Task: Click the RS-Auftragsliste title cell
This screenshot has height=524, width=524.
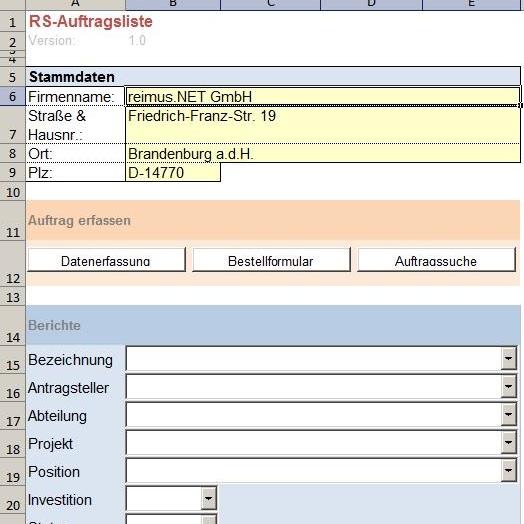Action: tap(91, 21)
